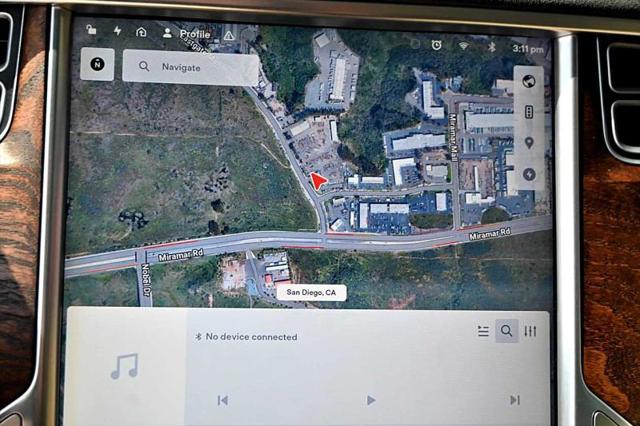Skip to next track
The height and width of the screenshot is (426, 640).
(515, 400)
